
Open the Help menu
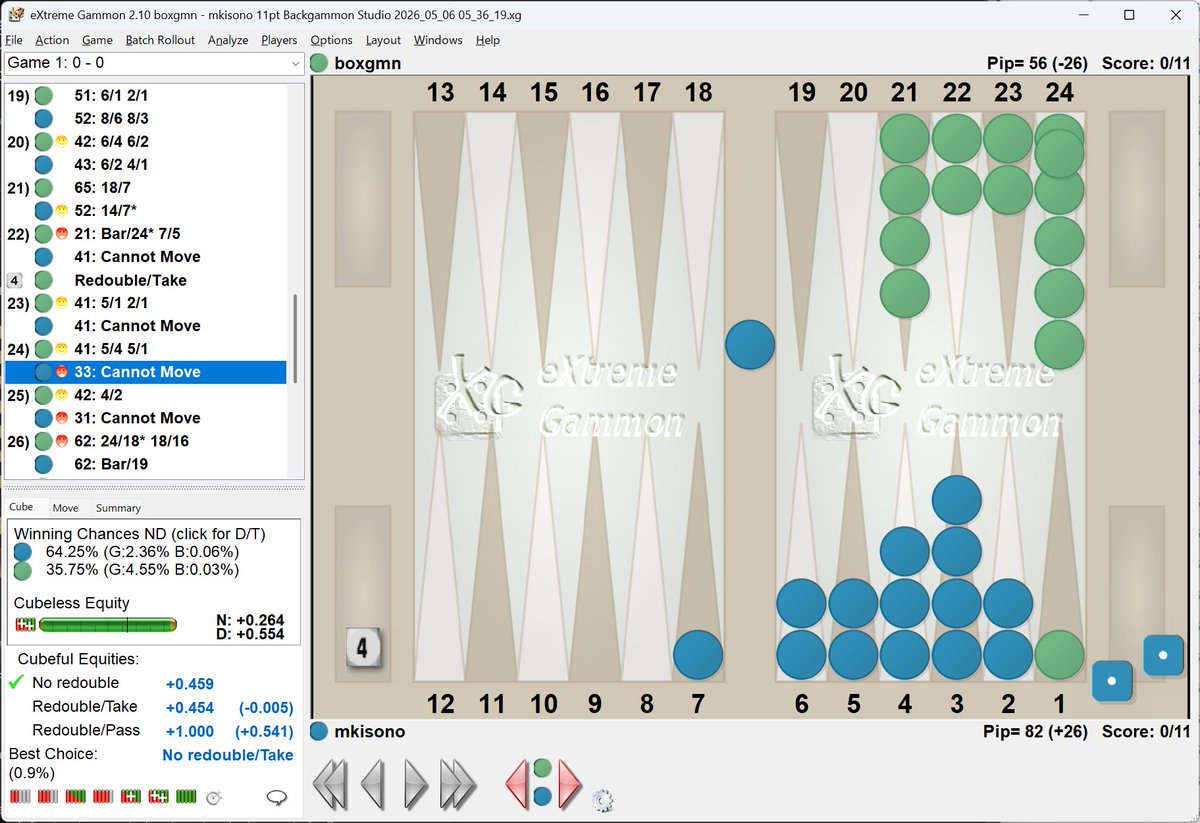(x=488, y=40)
